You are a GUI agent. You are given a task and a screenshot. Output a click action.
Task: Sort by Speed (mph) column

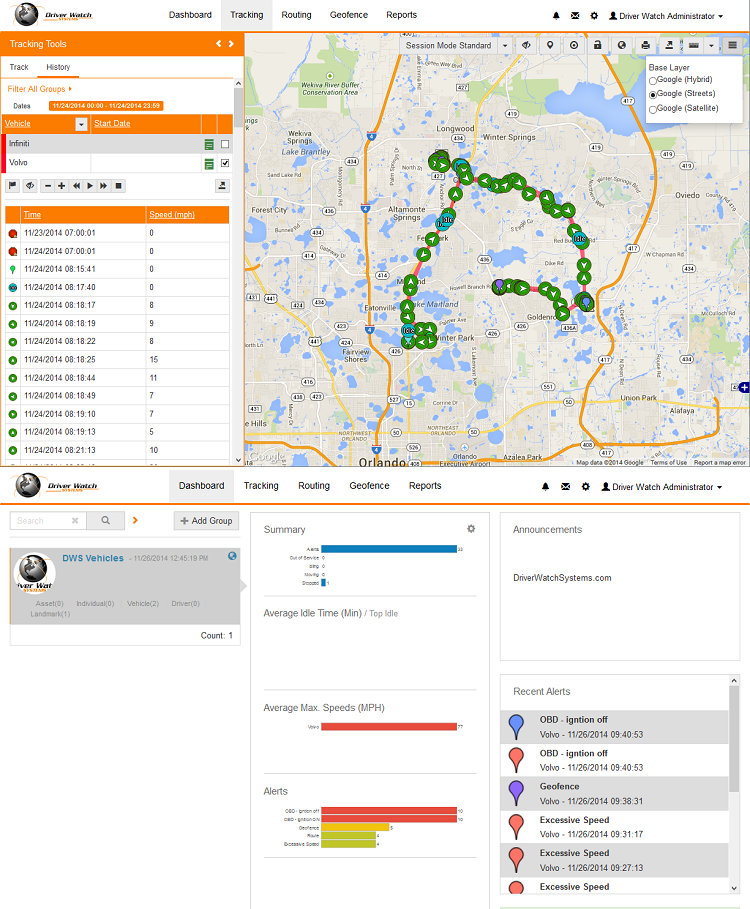pos(172,214)
